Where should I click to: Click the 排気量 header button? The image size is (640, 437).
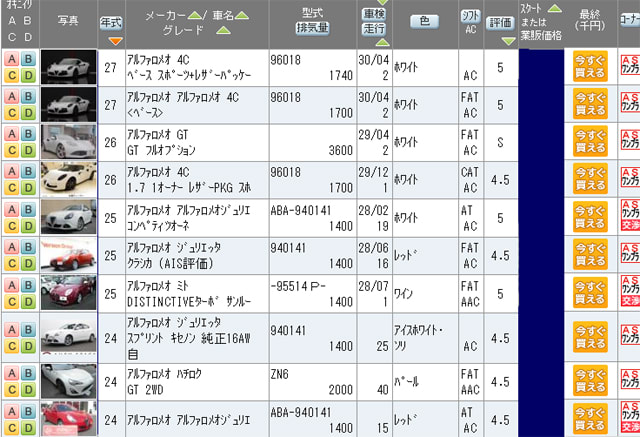pyautogui.click(x=312, y=28)
